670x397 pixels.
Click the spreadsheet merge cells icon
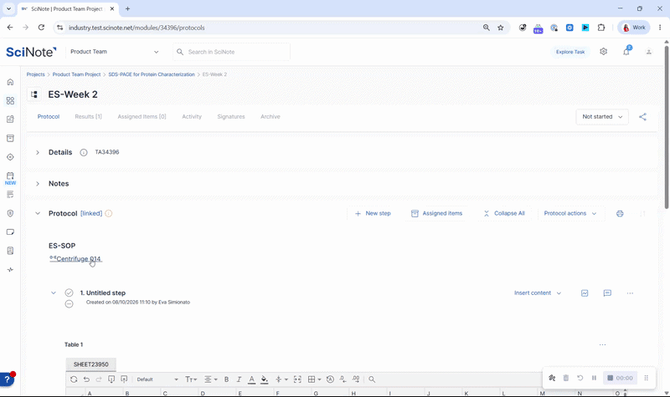297,379
